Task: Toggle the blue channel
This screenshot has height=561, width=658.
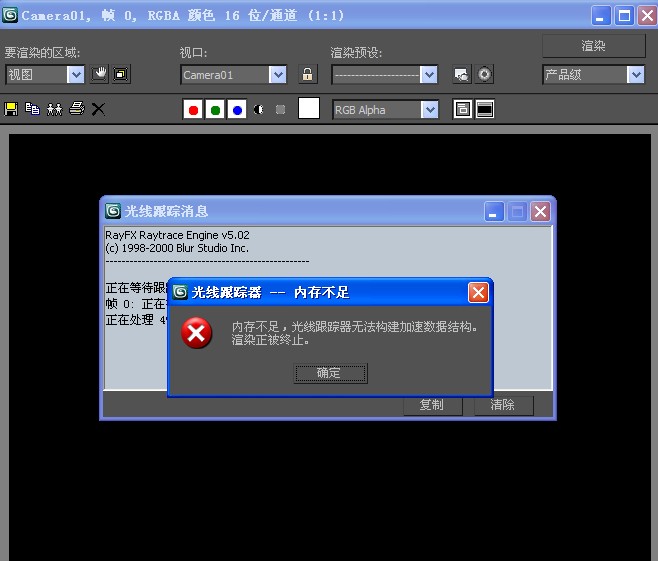Action: [x=237, y=110]
